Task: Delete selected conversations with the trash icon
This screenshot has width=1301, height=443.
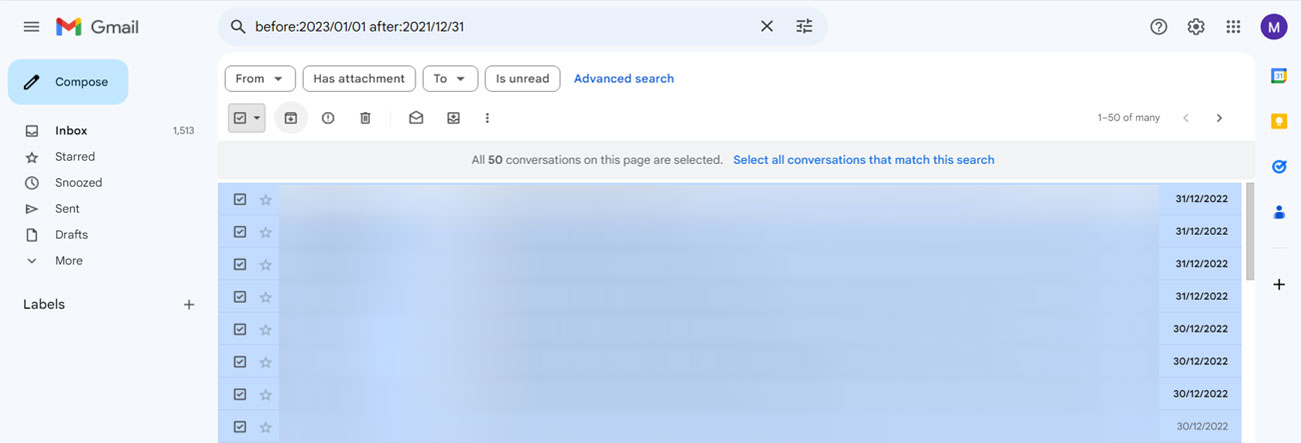Action: (x=365, y=118)
